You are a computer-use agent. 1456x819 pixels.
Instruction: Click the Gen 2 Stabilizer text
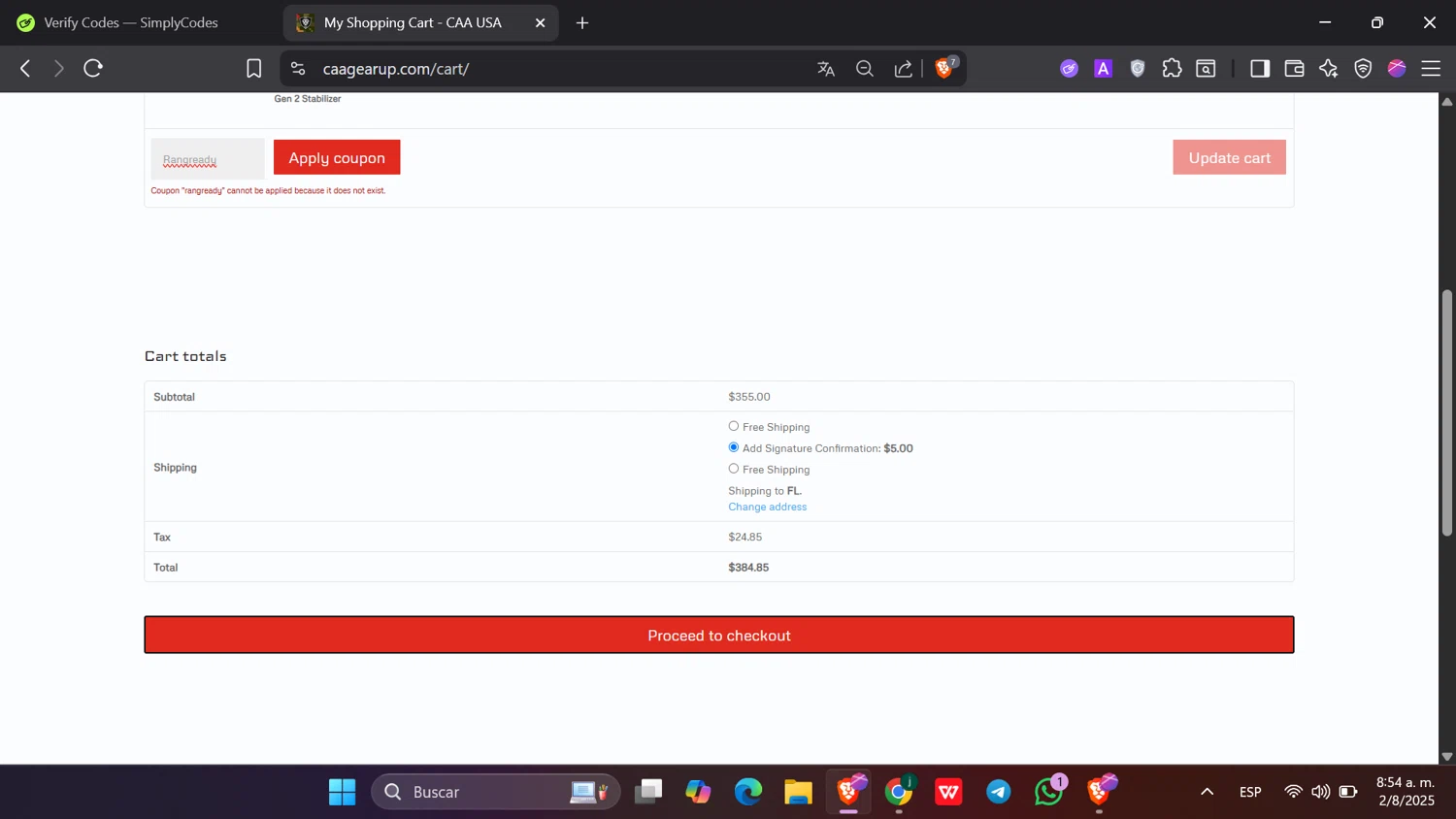tap(307, 99)
